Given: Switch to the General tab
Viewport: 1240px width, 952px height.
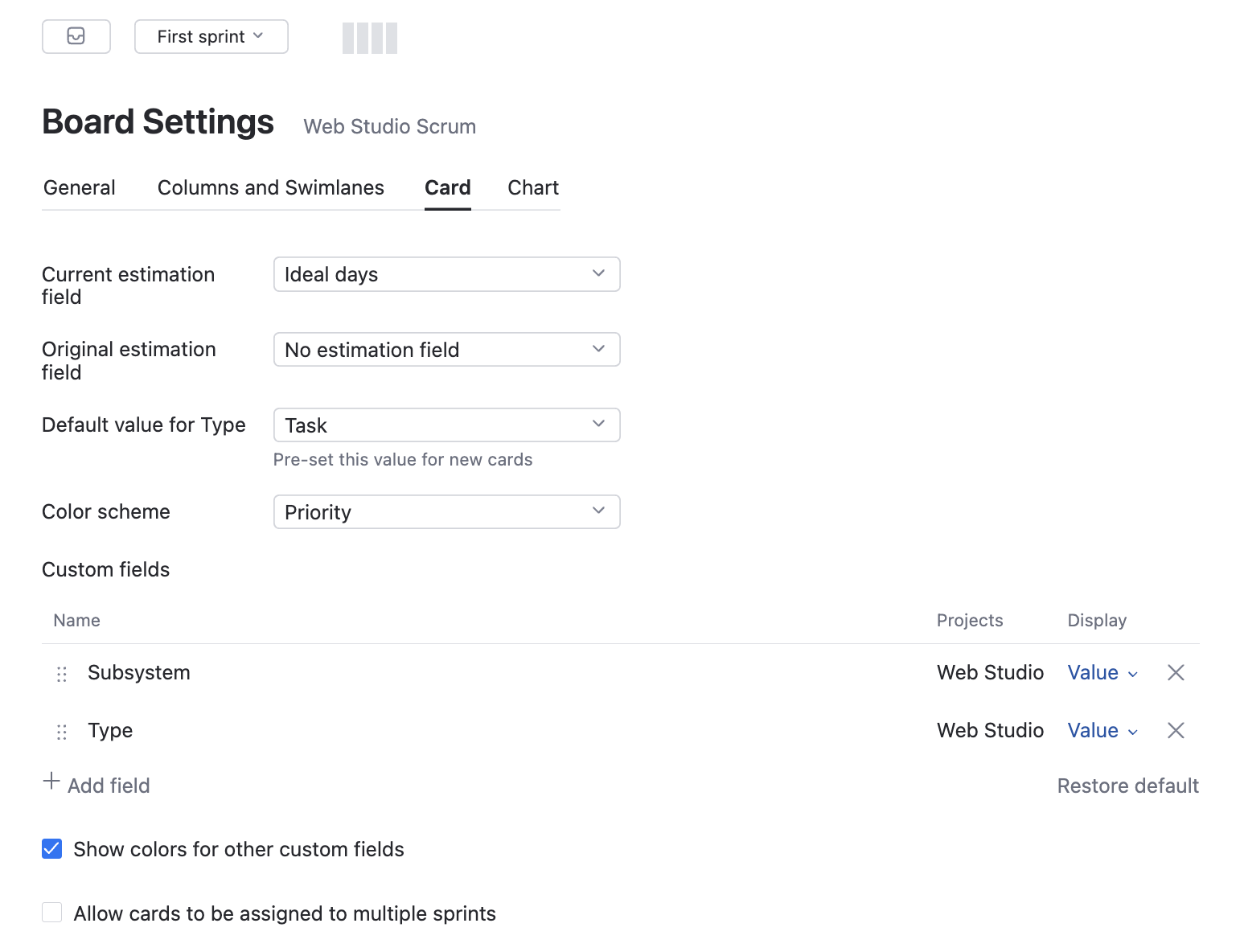Looking at the screenshot, I should pos(79,187).
